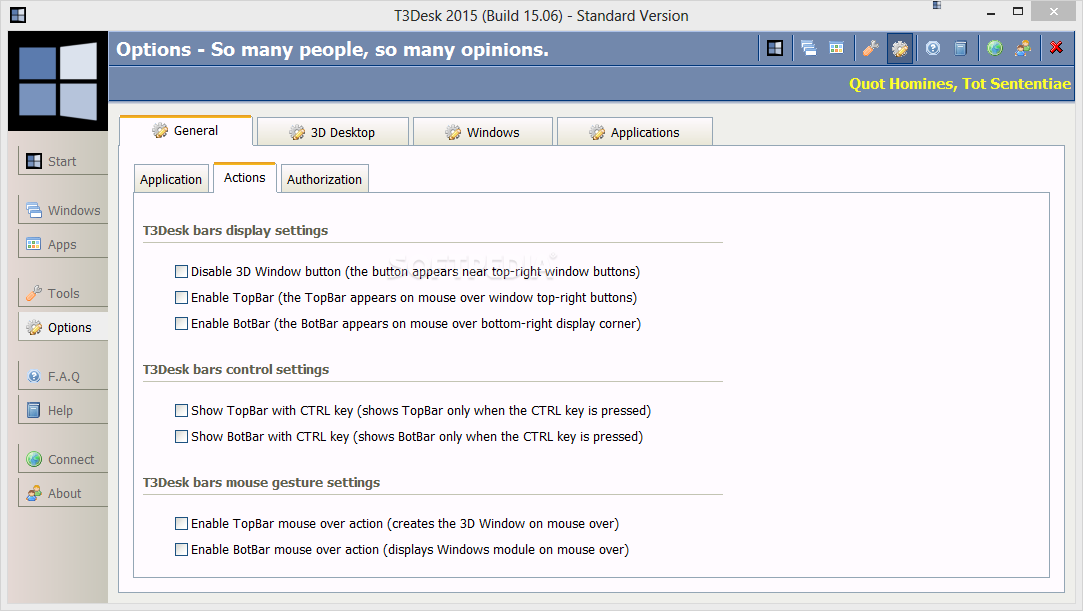This screenshot has width=1083, height=611.
Task: Check Show TopBar with CTRL key
Action: click(182, 410)
